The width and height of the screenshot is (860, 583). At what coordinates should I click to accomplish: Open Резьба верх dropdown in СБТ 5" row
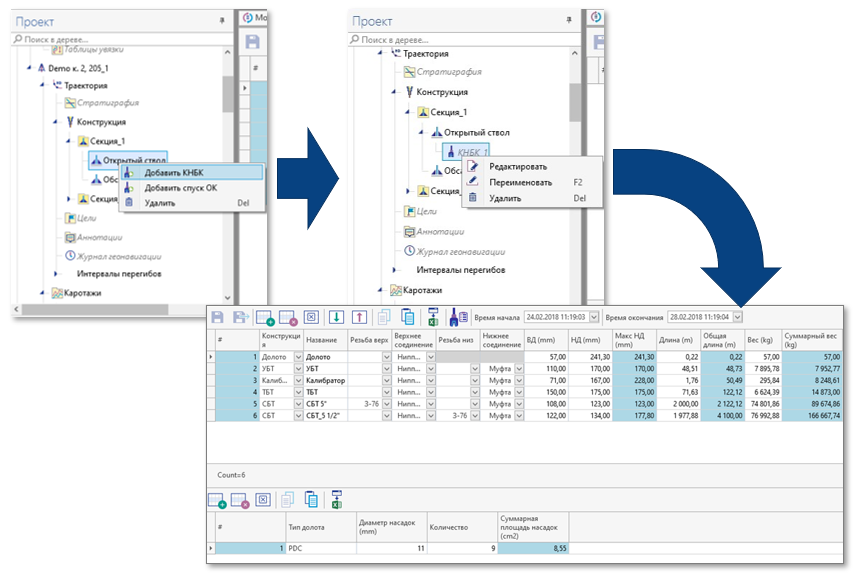387,404
